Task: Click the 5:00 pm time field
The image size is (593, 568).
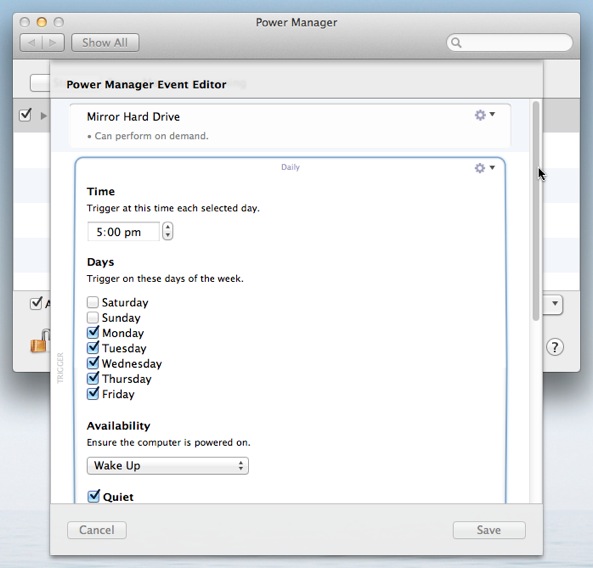Action: [123, 231]
